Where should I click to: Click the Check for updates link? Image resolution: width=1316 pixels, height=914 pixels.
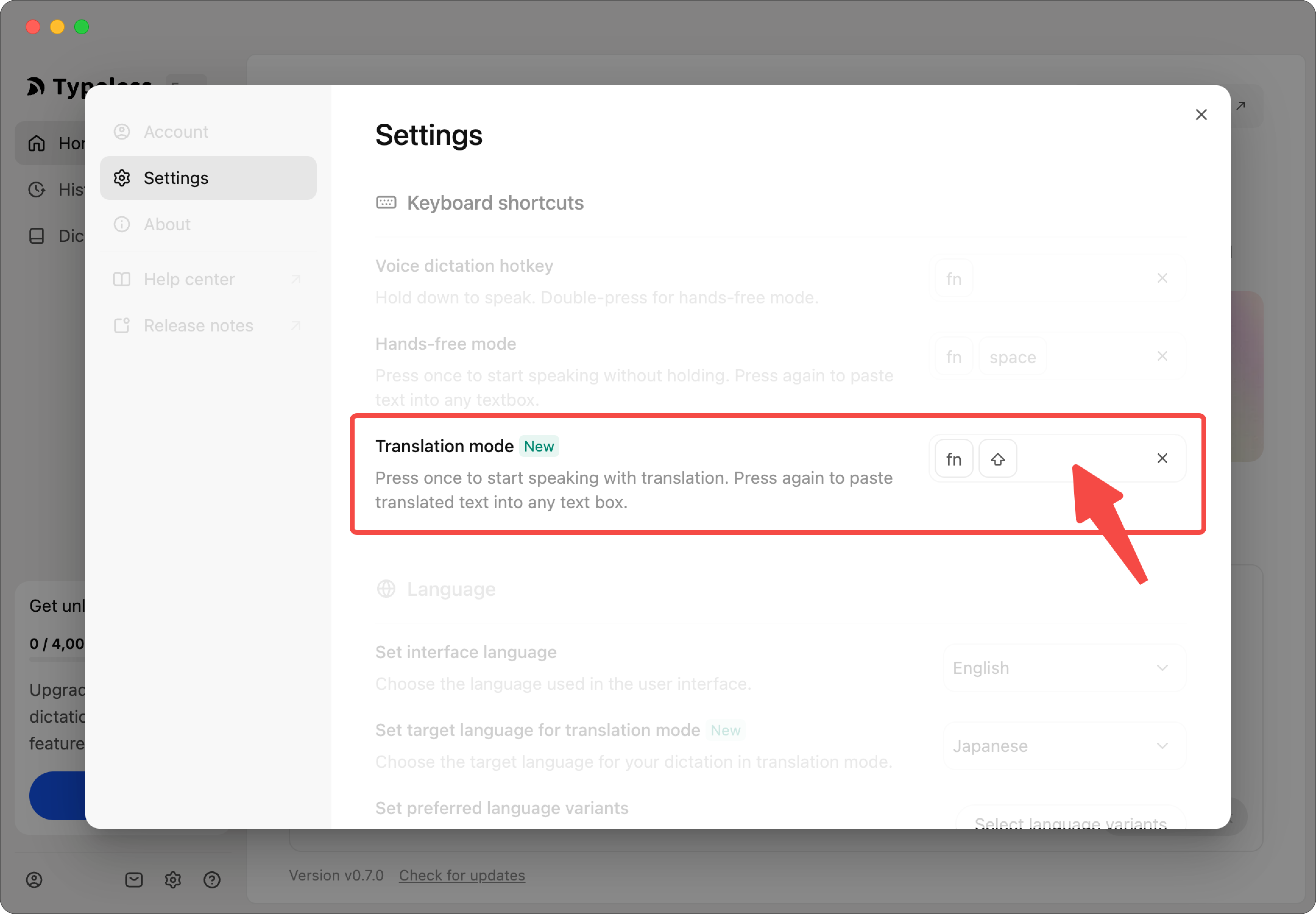[x=462, y=875]
